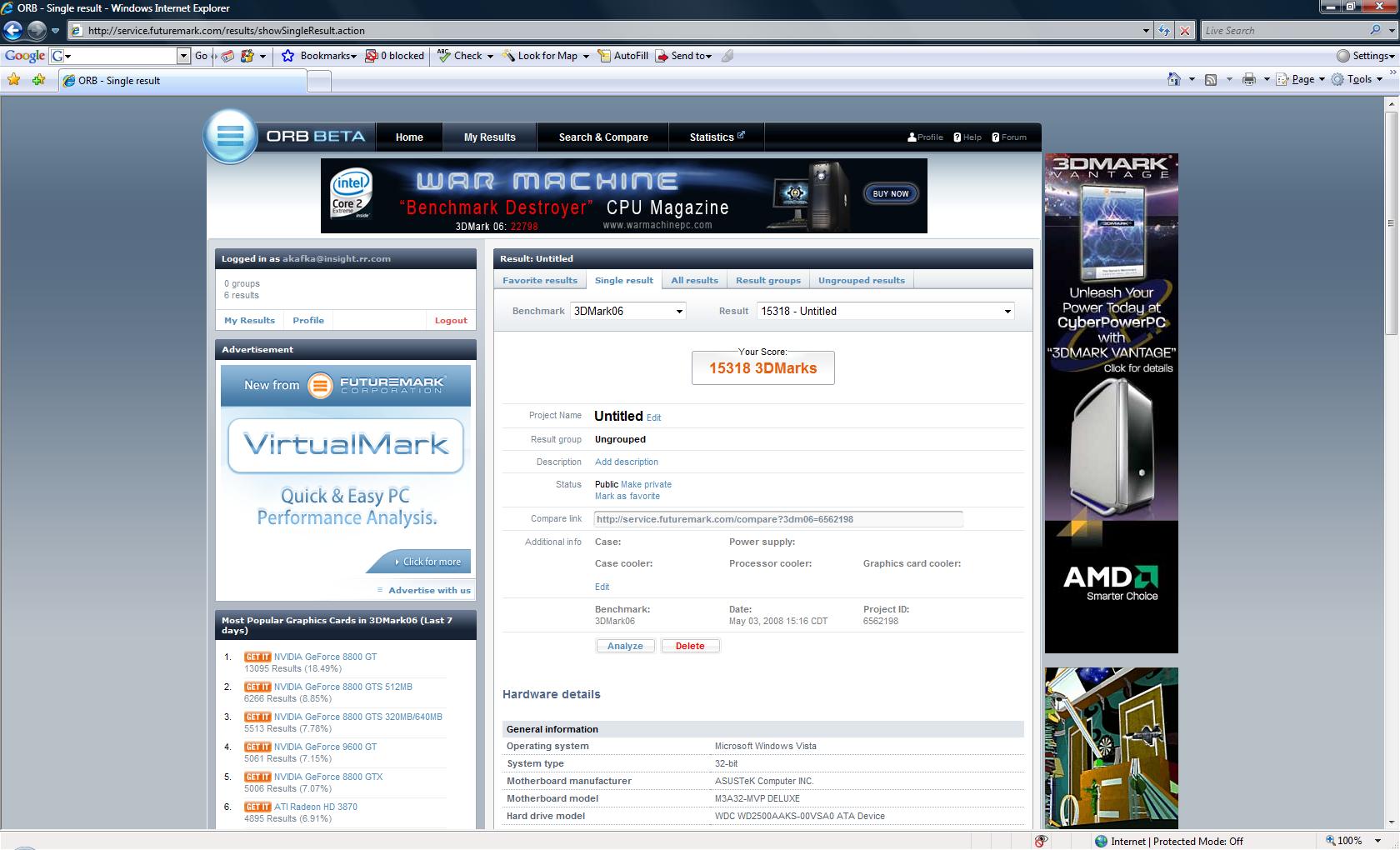Click the Logout link
This screenshot has height=850, width=1400.
pyautogui.click(x=451, y=320)
